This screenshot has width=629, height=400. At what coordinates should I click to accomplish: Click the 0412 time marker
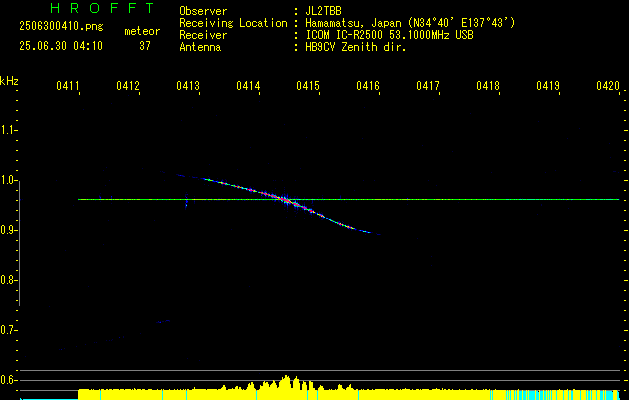[128, 85]
